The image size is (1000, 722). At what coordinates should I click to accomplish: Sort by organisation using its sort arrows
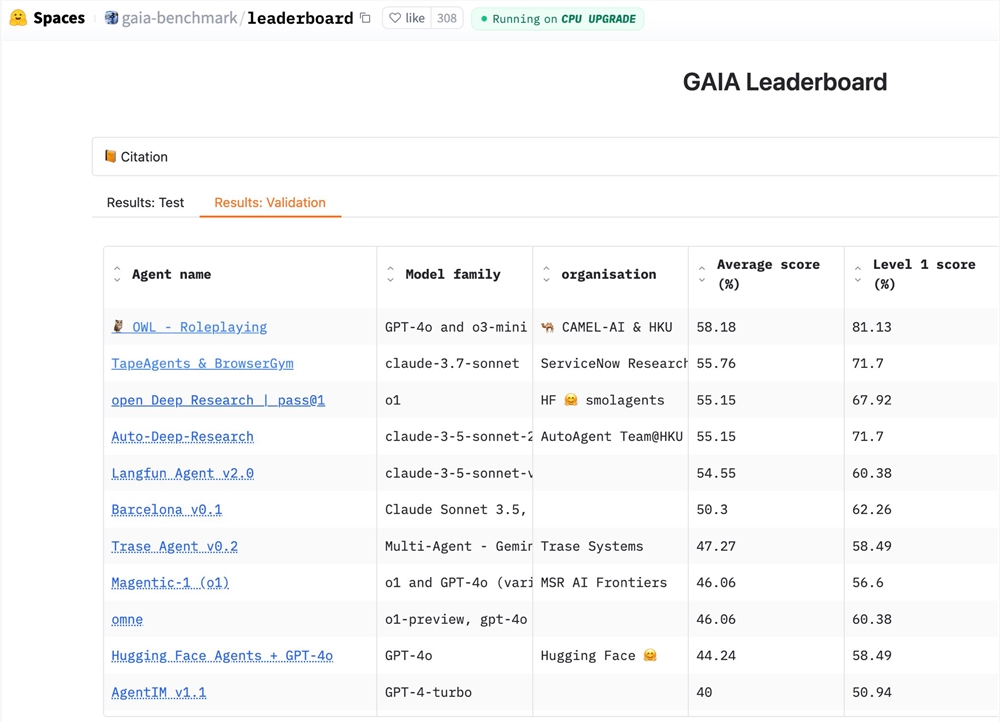(546, 274)
